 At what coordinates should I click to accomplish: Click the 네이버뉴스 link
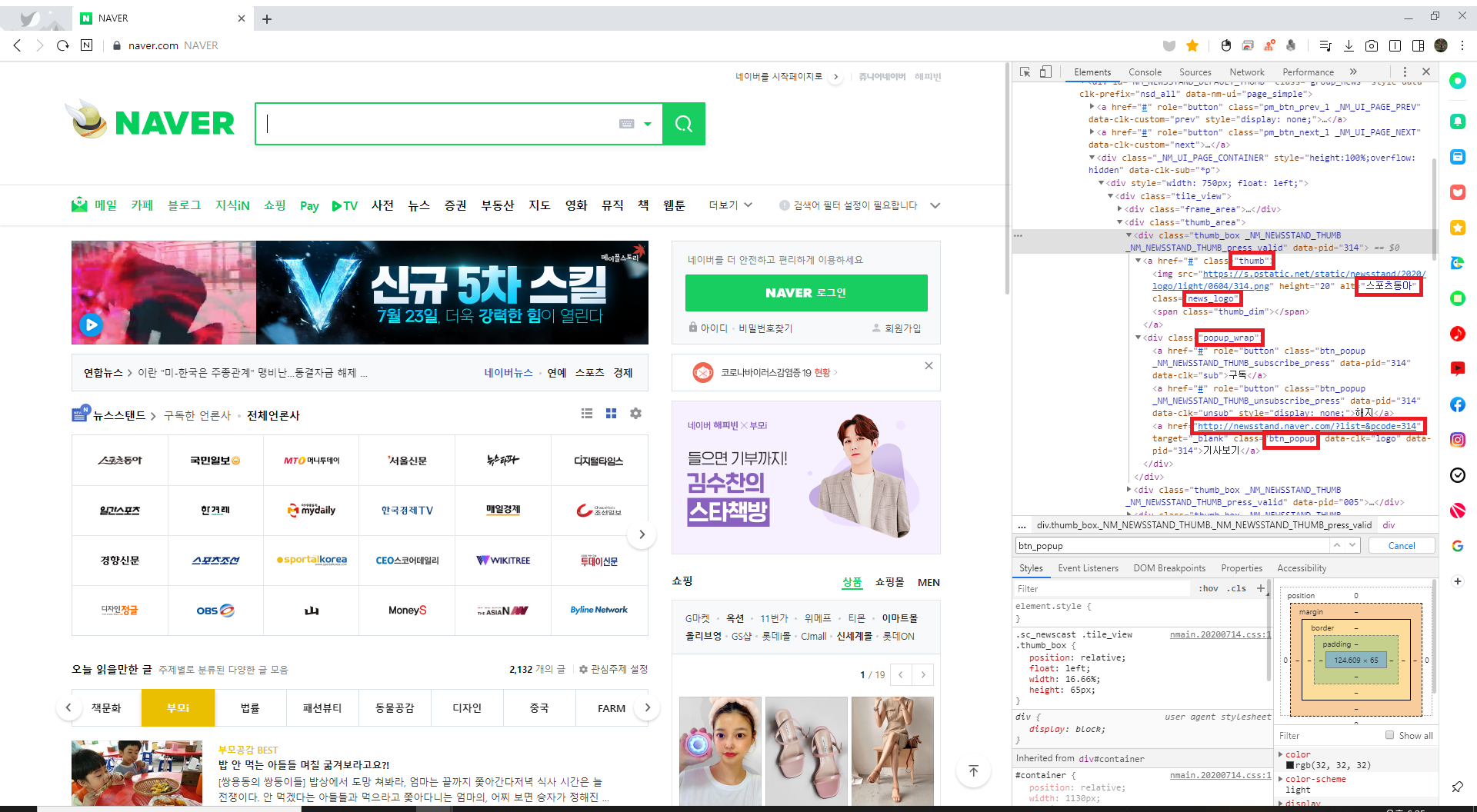tap(508, 373)
